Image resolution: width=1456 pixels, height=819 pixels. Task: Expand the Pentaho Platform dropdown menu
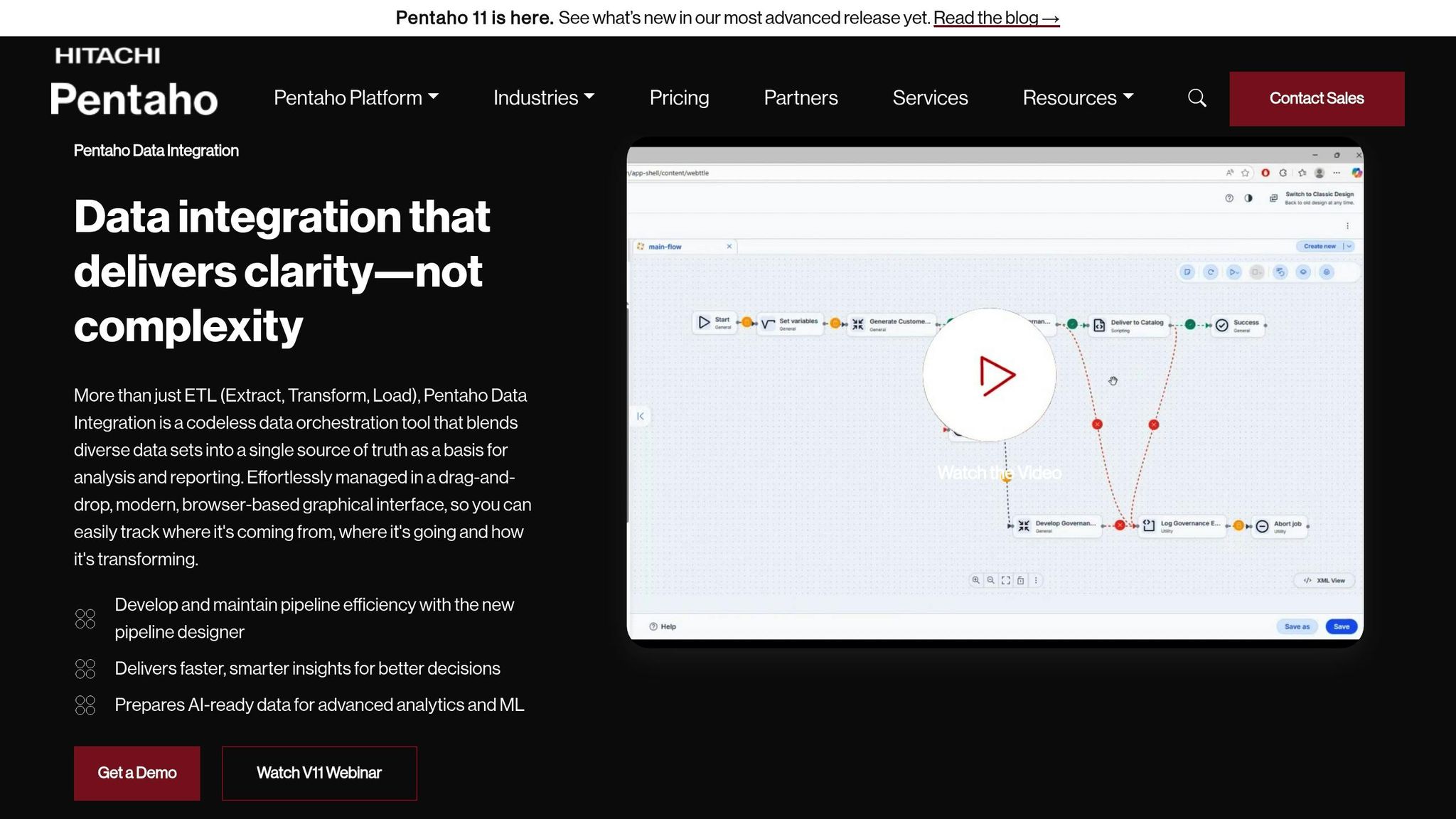click(356, 98)
